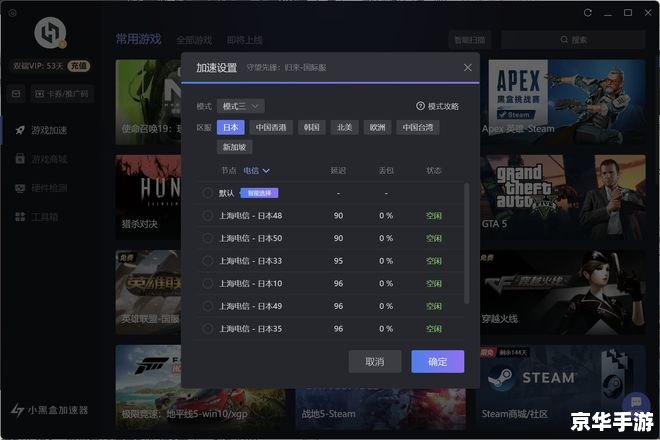This screenshot has height=440, width=660.
Task: Click the mail envelope icon under VIP info
Action: [16, 93]
